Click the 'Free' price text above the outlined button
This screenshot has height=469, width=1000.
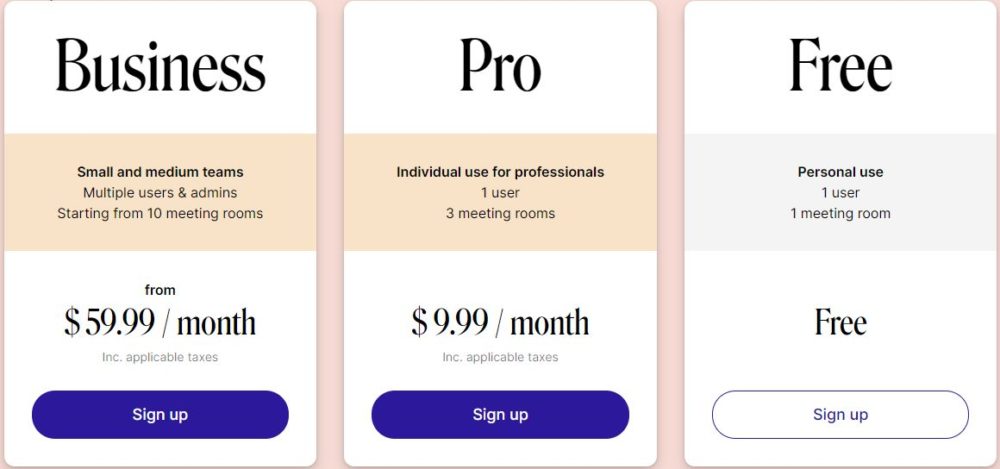click(x=840, y=323)
